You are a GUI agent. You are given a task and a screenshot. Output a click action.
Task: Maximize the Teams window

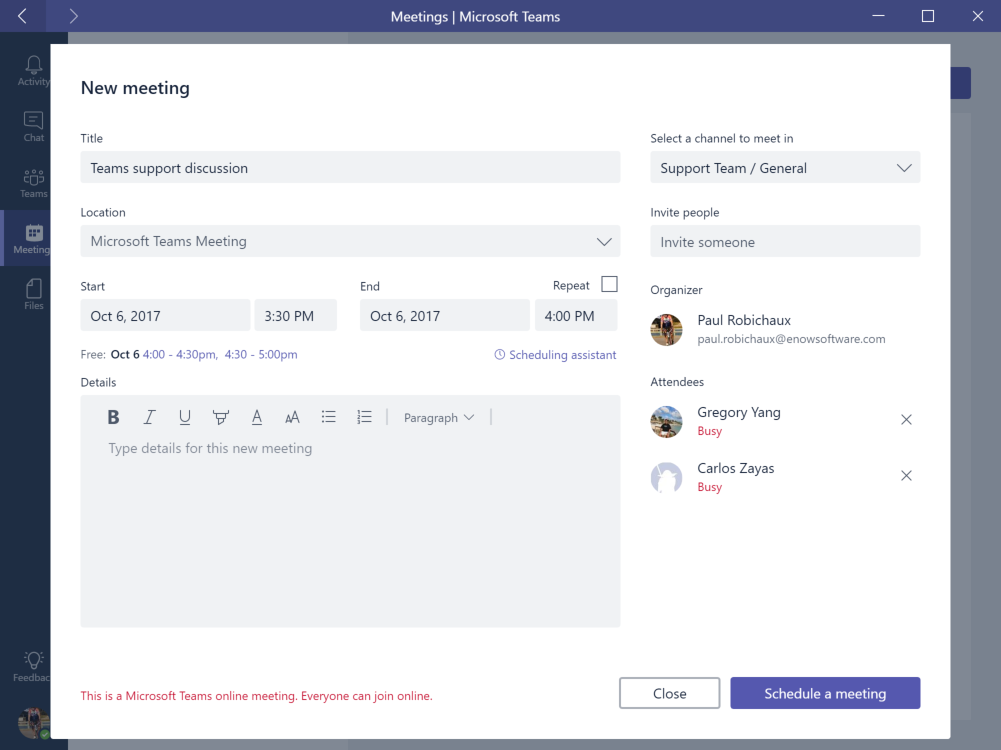click(928, 16)
